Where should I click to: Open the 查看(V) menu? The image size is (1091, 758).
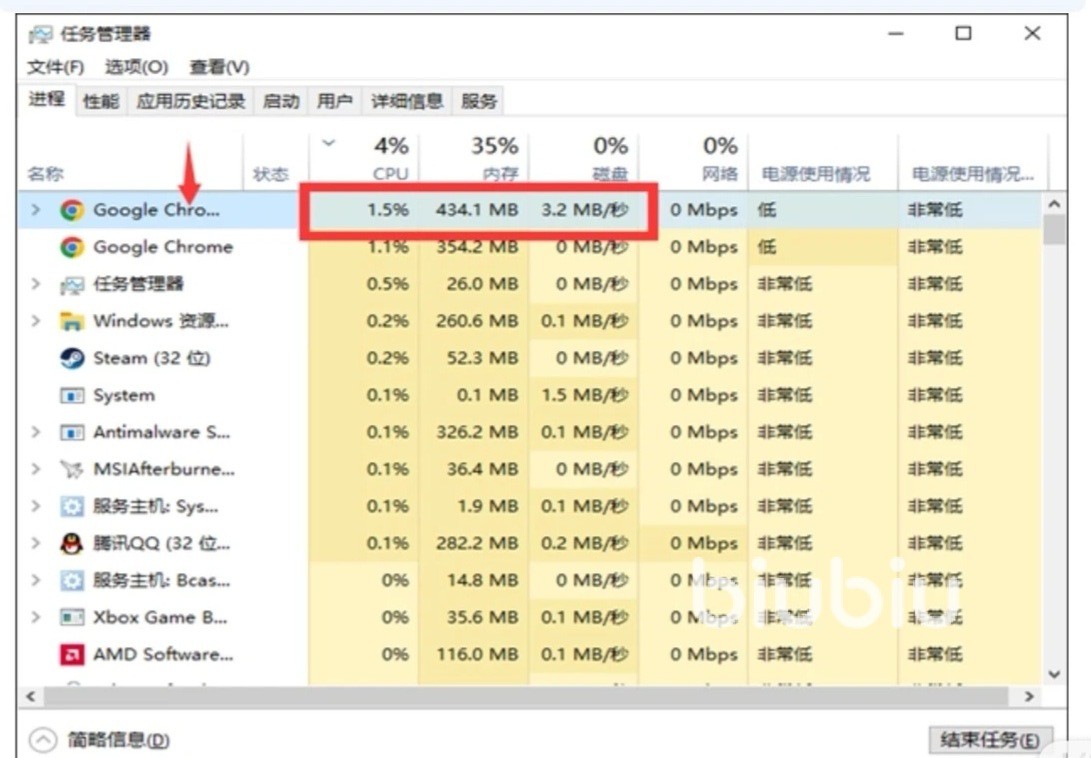coord(219,67)
